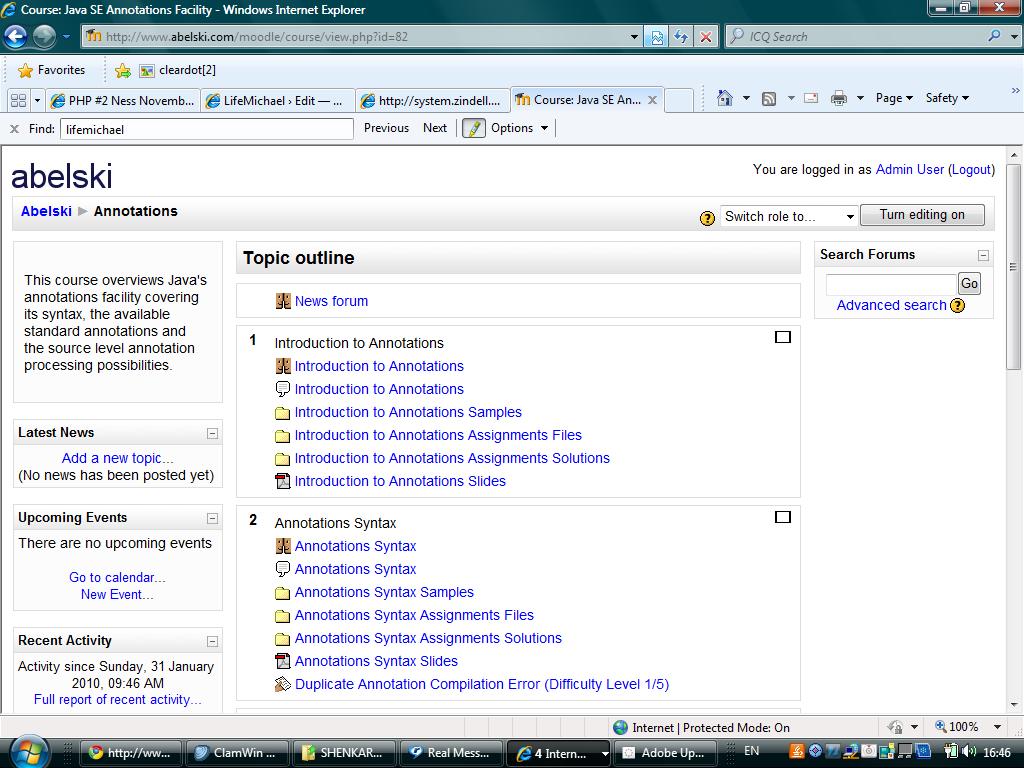Click the Refresh page icon
This screenshot has height=768, width=1024.
coord(681,37)
